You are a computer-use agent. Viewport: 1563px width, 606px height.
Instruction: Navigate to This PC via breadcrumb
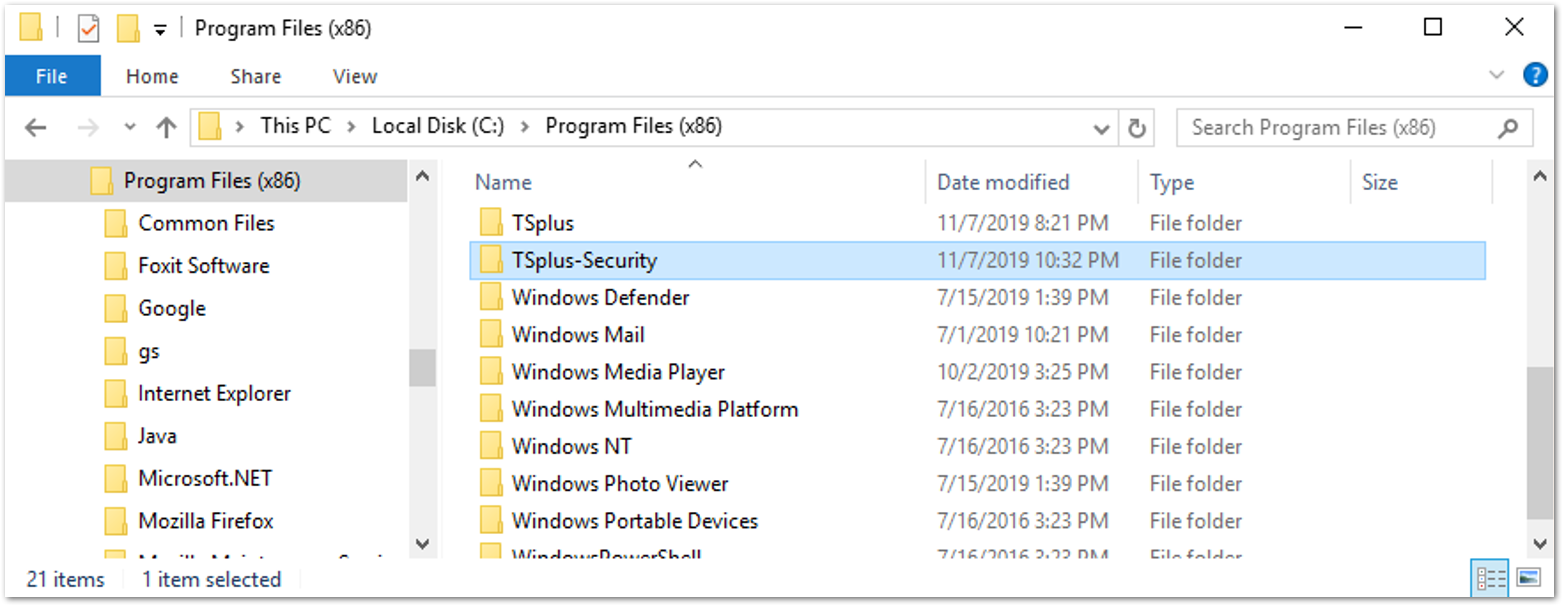pos(295,125)
